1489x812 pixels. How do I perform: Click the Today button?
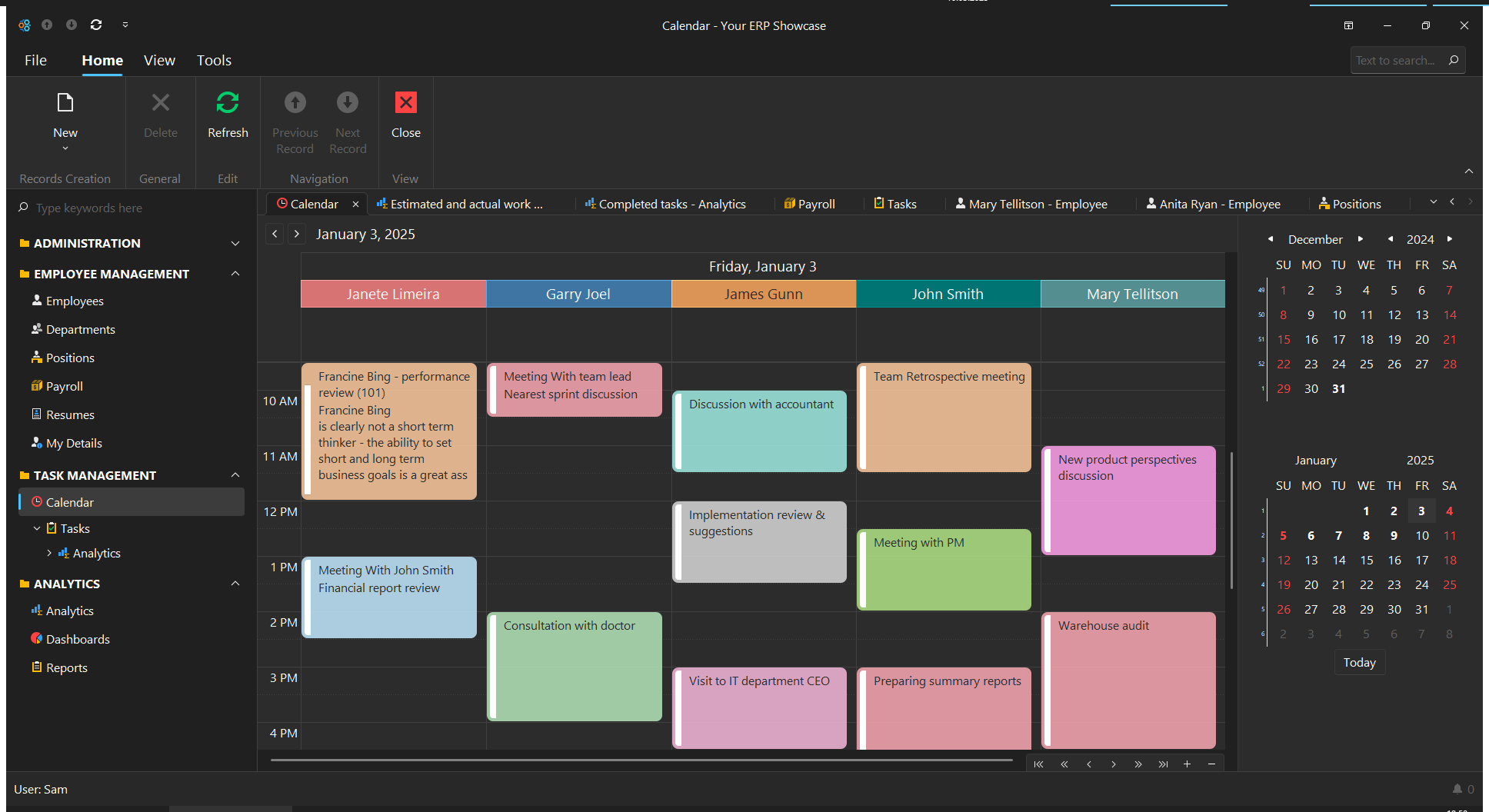click(1359, 662)
